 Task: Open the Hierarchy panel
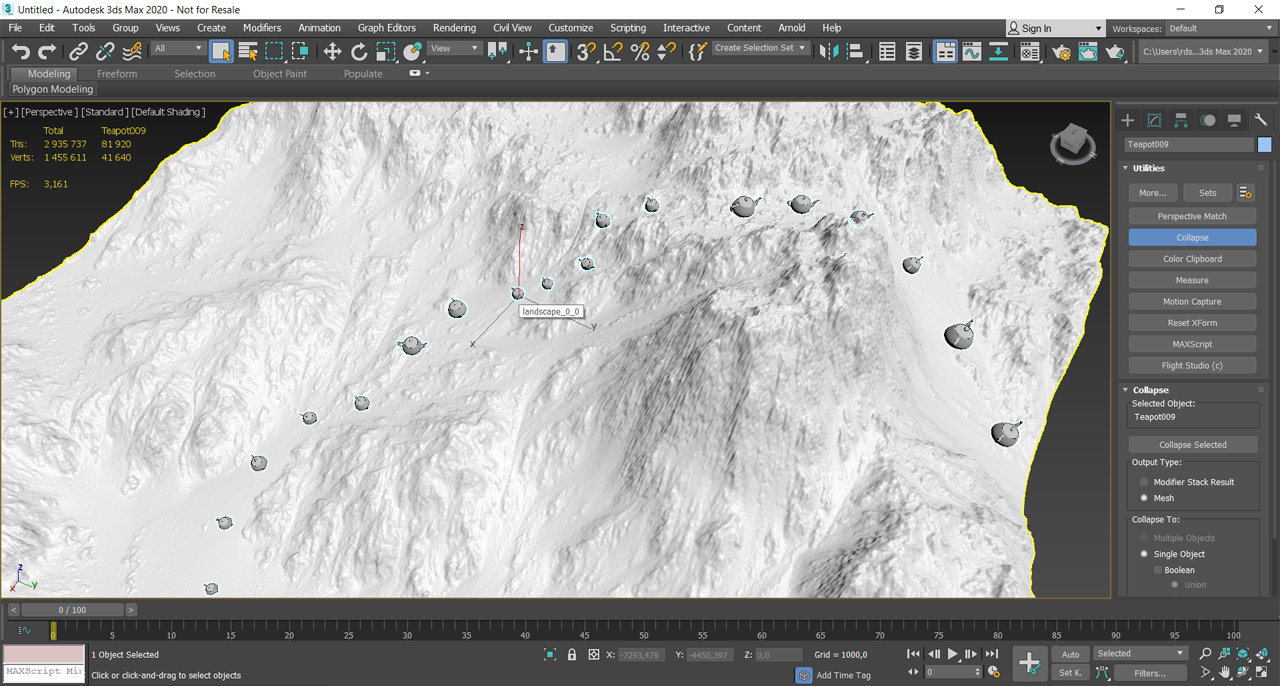[1181, 120]
